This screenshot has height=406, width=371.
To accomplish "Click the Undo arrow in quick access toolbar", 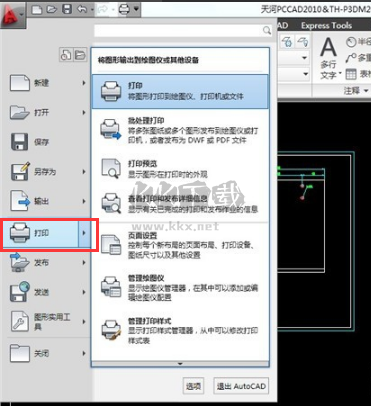I will click(x=82, y=9).
